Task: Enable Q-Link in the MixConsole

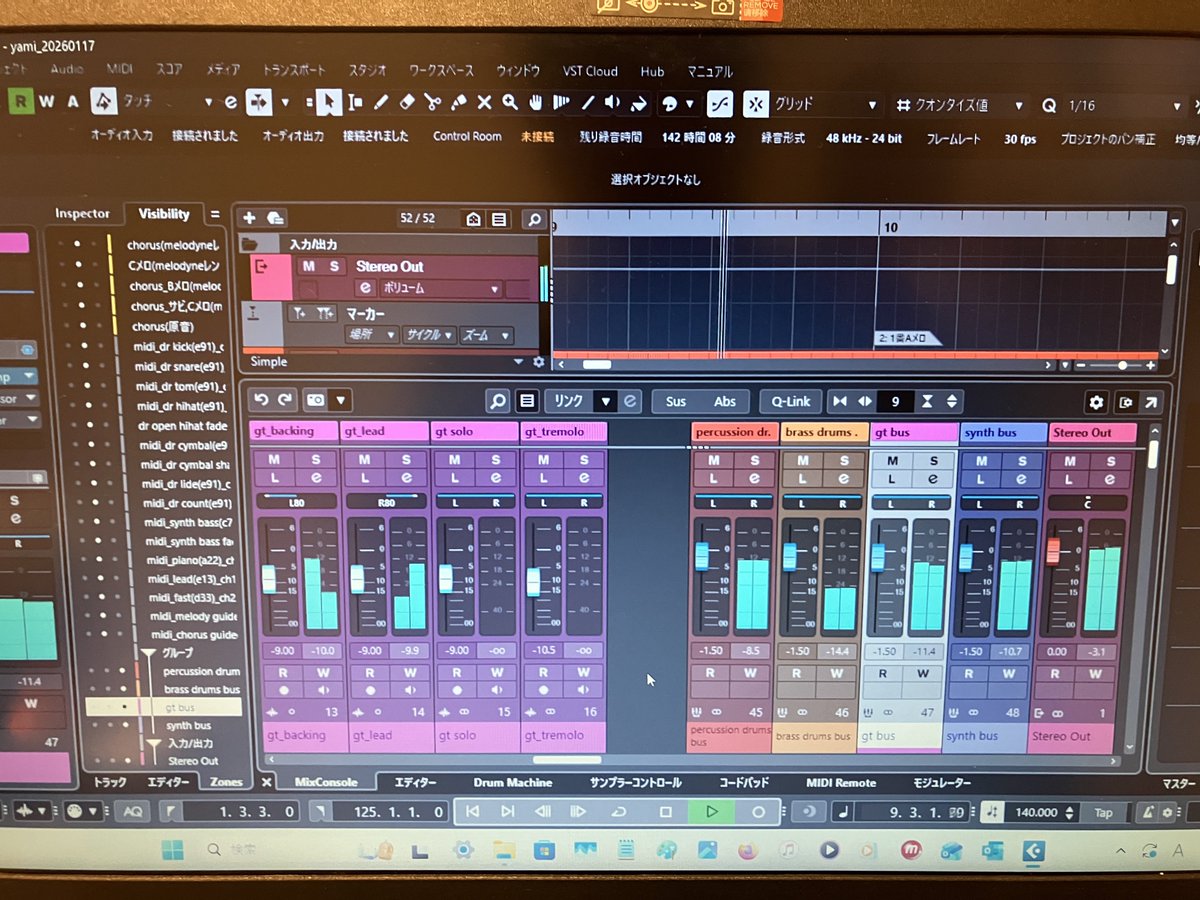Action: [x=790, y=401]
